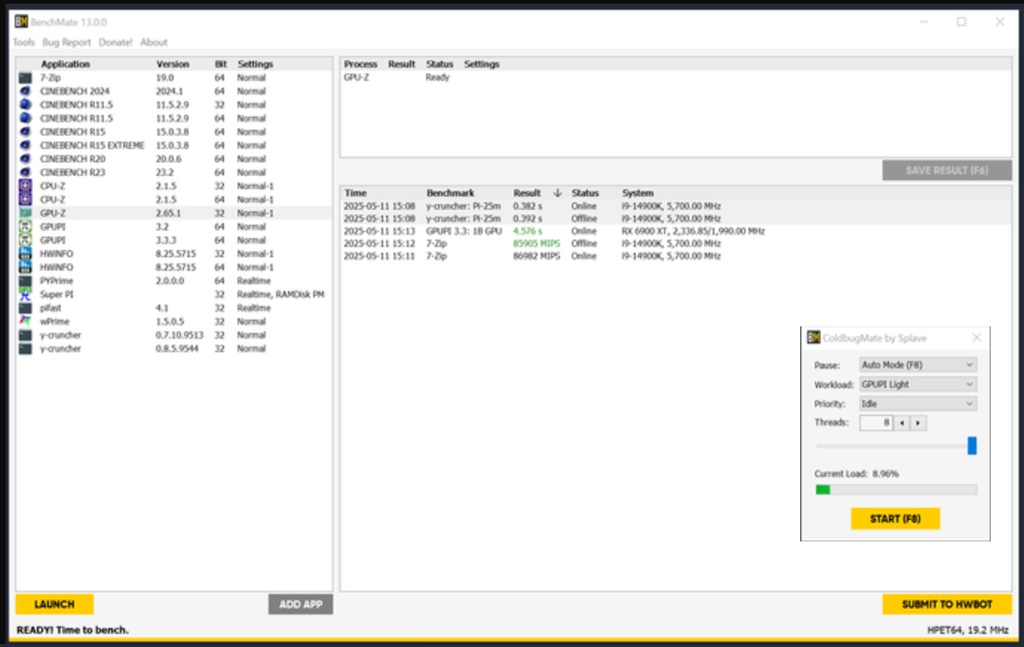The image size is (1024, 647).
Task: Click the START (F8) button
Action: [x=895, y=518]
